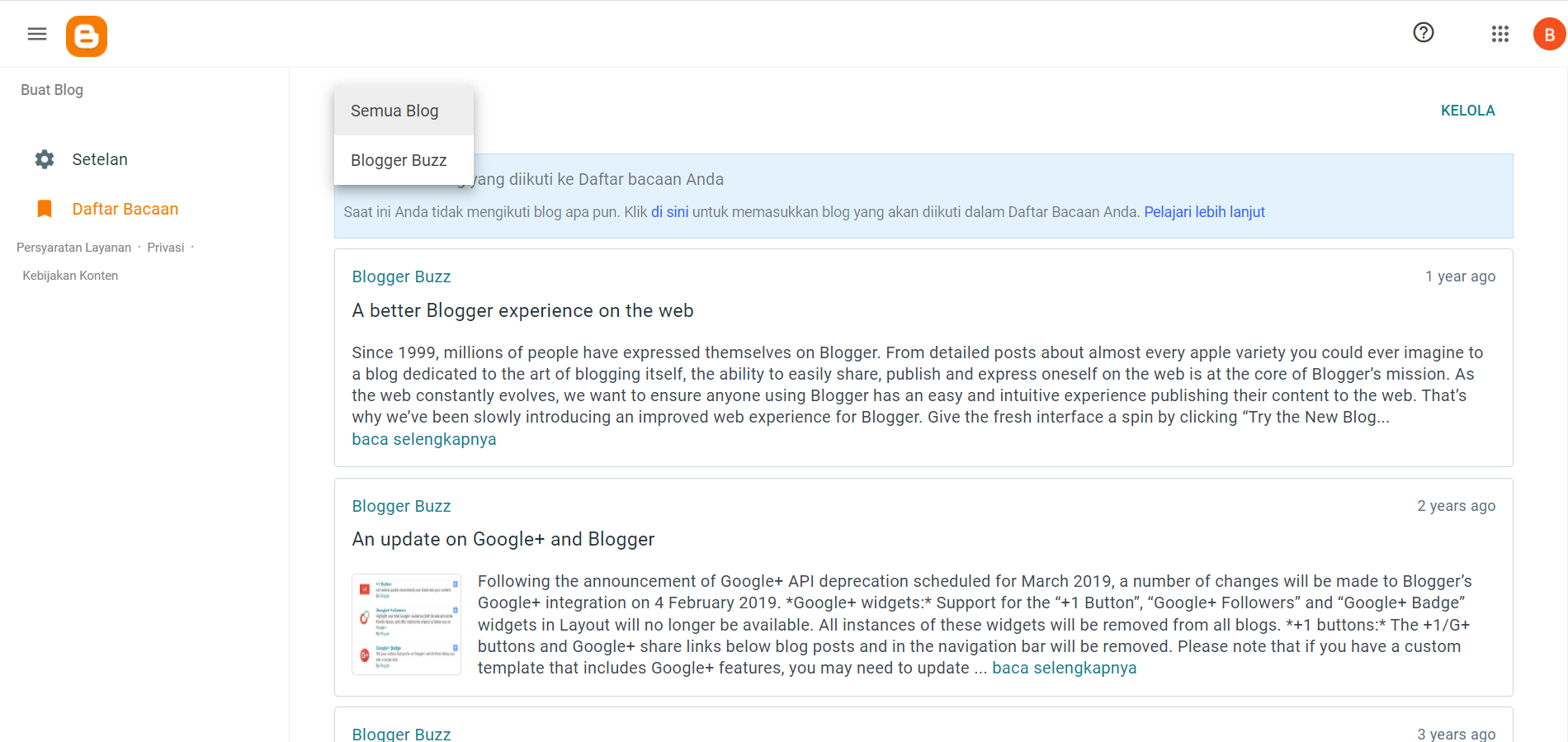Open the Google apps grid
The width and height of the screenshot is (1568, 742).
pos(1500,34)
